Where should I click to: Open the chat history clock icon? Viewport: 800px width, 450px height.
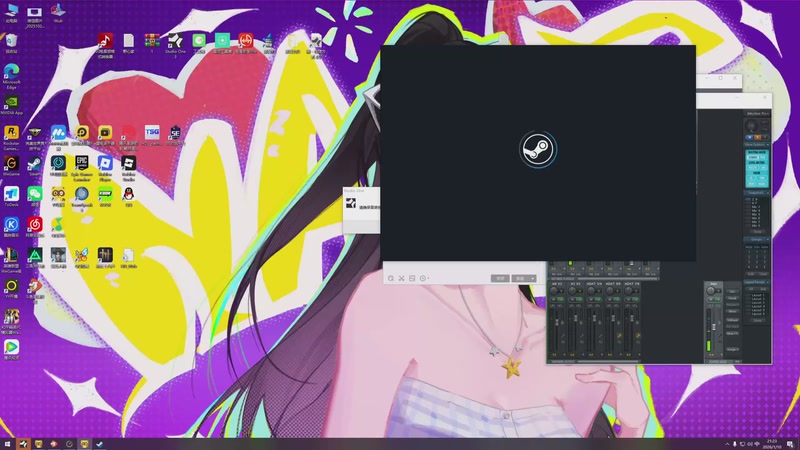[423, 278]
